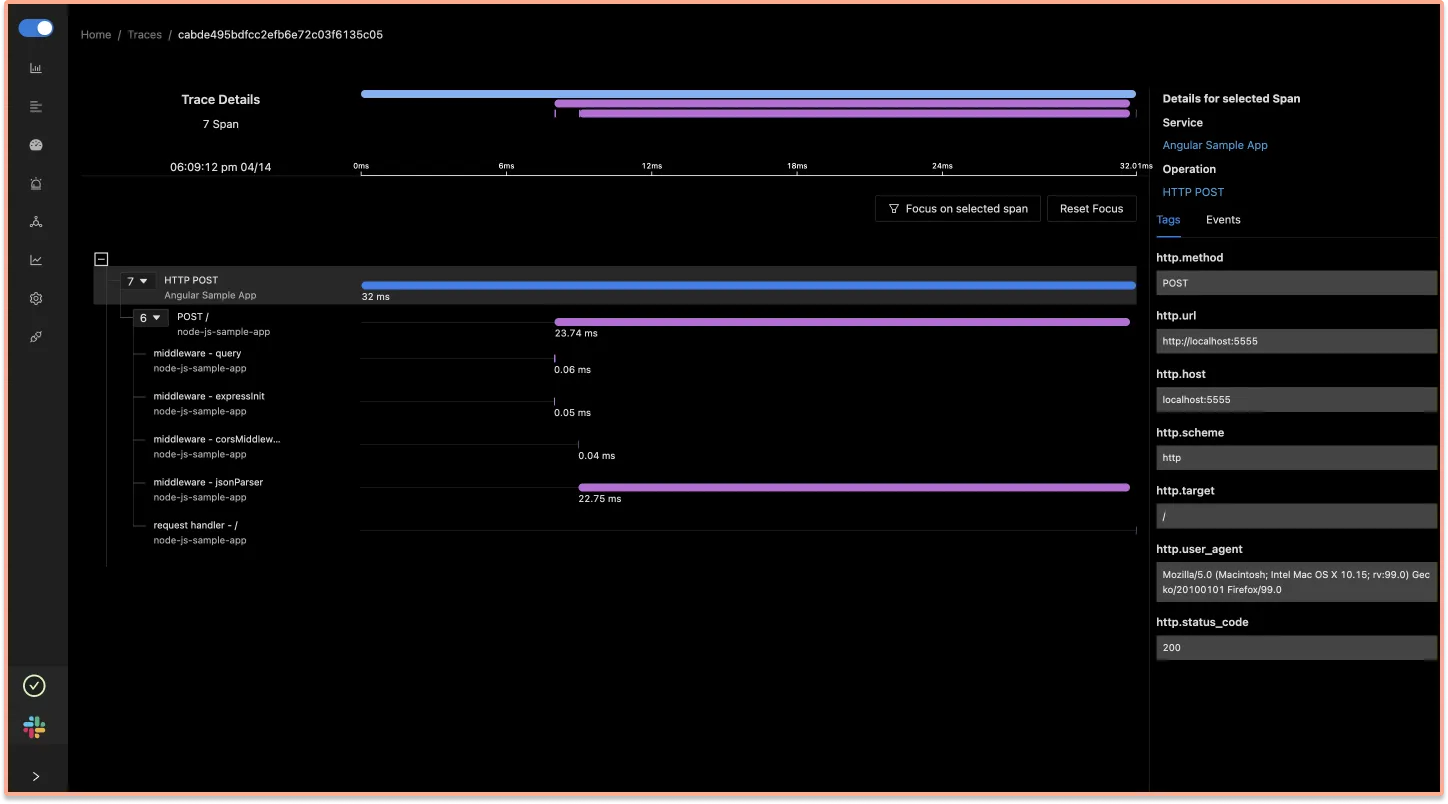
Task: Go to Home breadcrumb
Action: tap(96, 34)
